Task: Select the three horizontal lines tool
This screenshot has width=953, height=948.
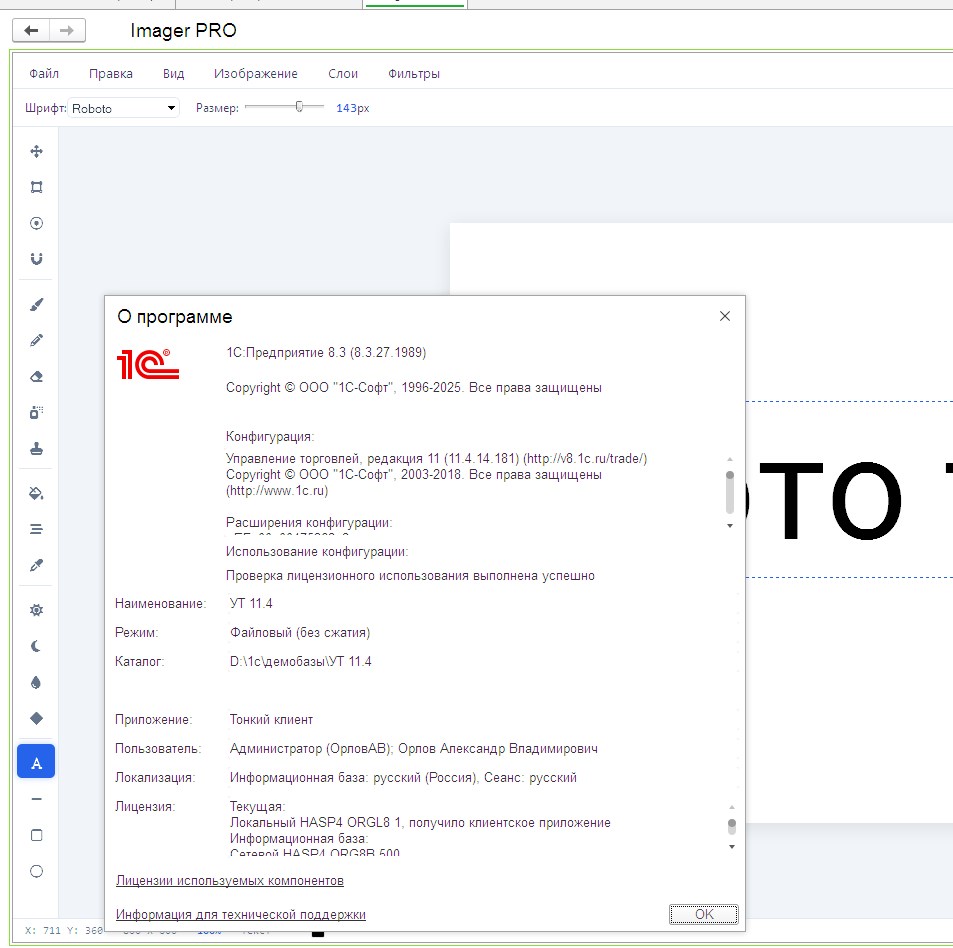Action: (36, 529)
